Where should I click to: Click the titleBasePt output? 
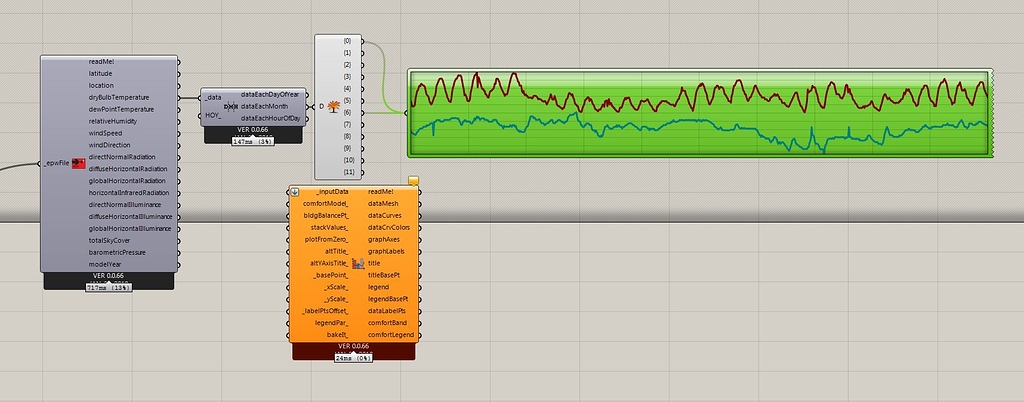point(383,275)
